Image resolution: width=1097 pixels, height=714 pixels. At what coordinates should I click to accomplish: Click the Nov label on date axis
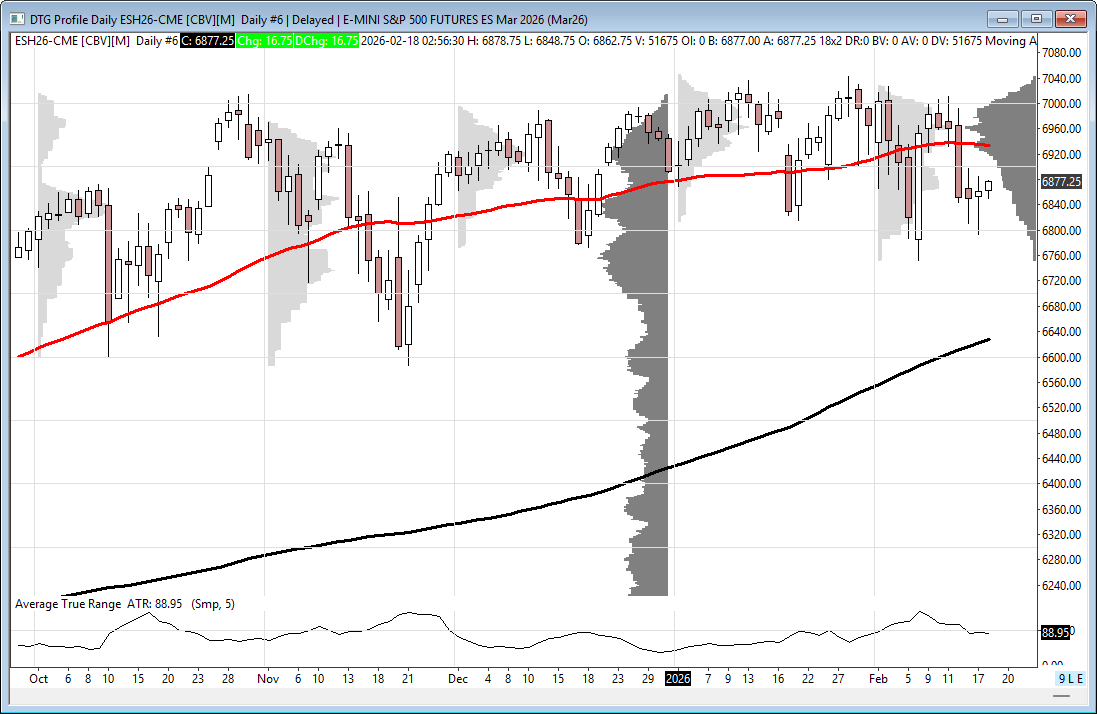(x=266, y=678)
